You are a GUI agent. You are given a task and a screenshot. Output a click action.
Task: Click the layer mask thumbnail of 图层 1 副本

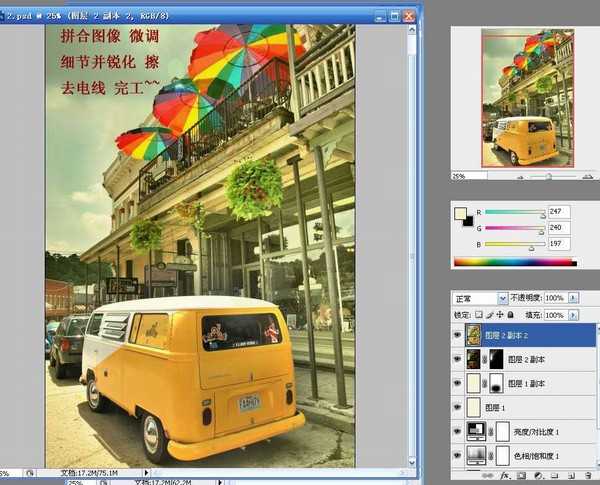coord(497,383)
